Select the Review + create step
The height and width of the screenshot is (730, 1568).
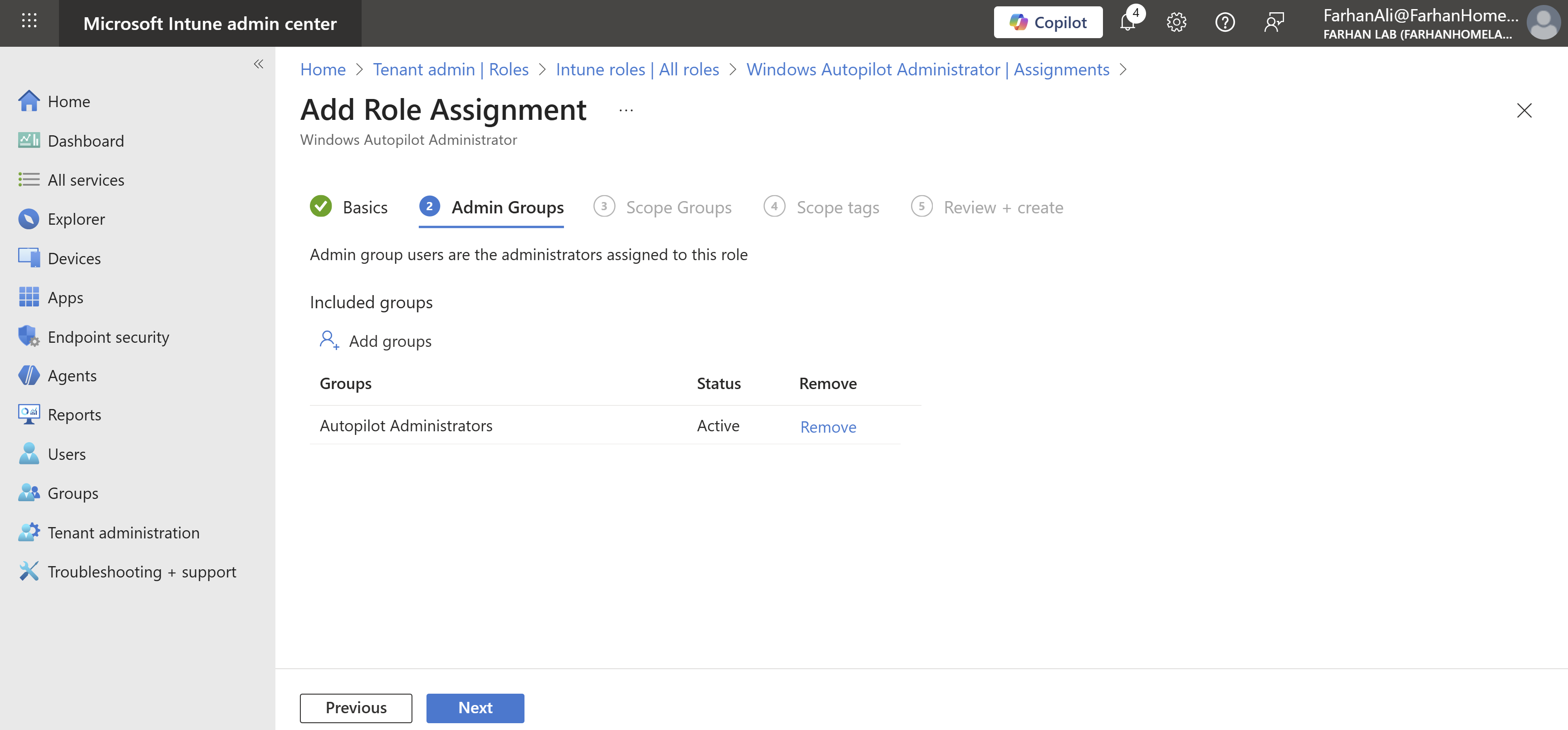[1003, 207]
